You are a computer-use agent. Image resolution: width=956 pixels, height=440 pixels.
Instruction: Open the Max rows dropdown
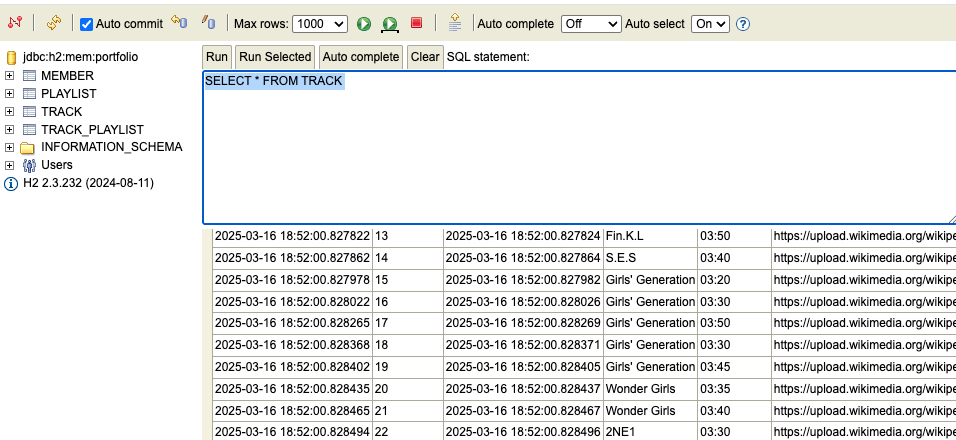(320, 24)
